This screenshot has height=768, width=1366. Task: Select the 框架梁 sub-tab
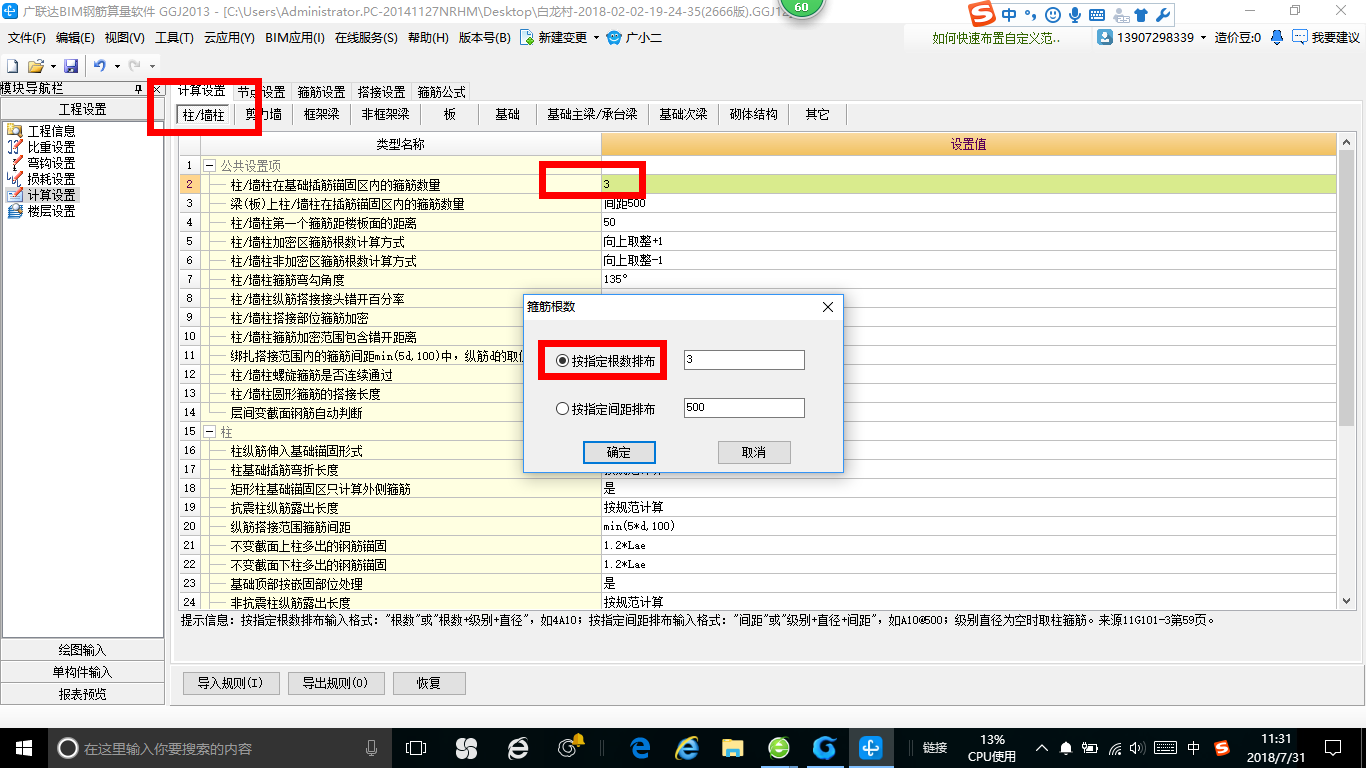click(x=321, y=115)
